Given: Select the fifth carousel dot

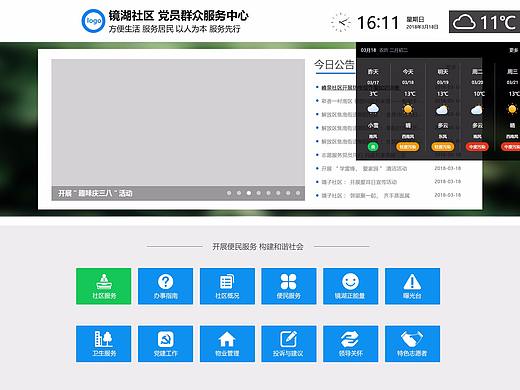Looking at the screenshot, I should 268,193.
